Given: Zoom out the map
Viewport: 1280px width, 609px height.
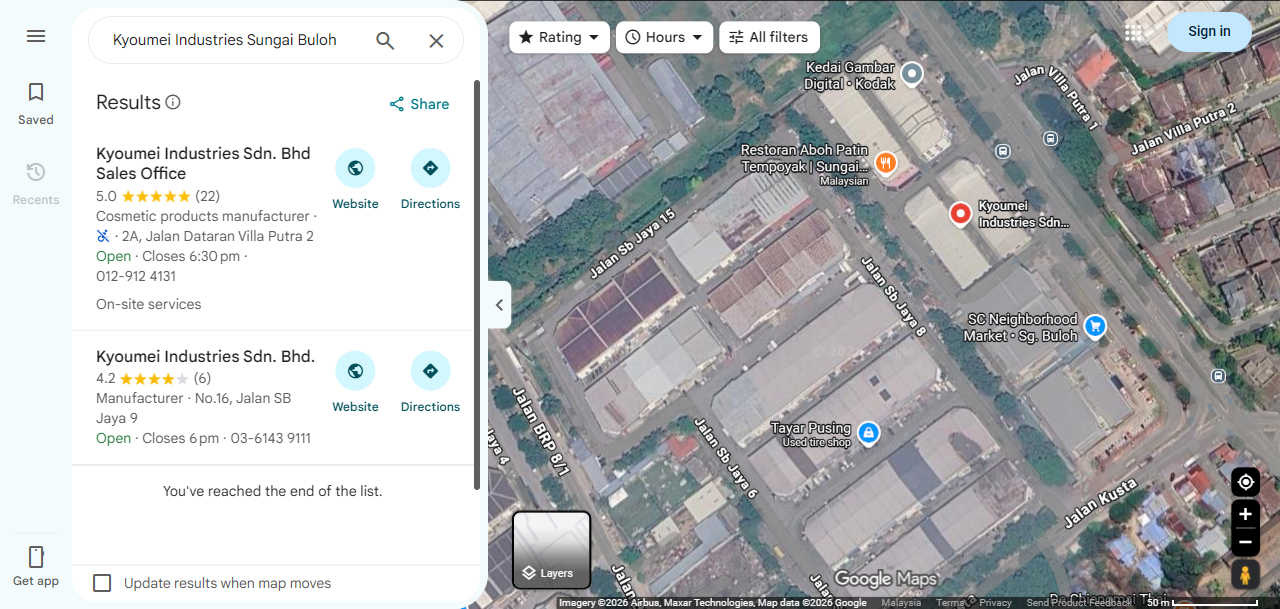Looking at the screenshot, I should point(1245,542).
